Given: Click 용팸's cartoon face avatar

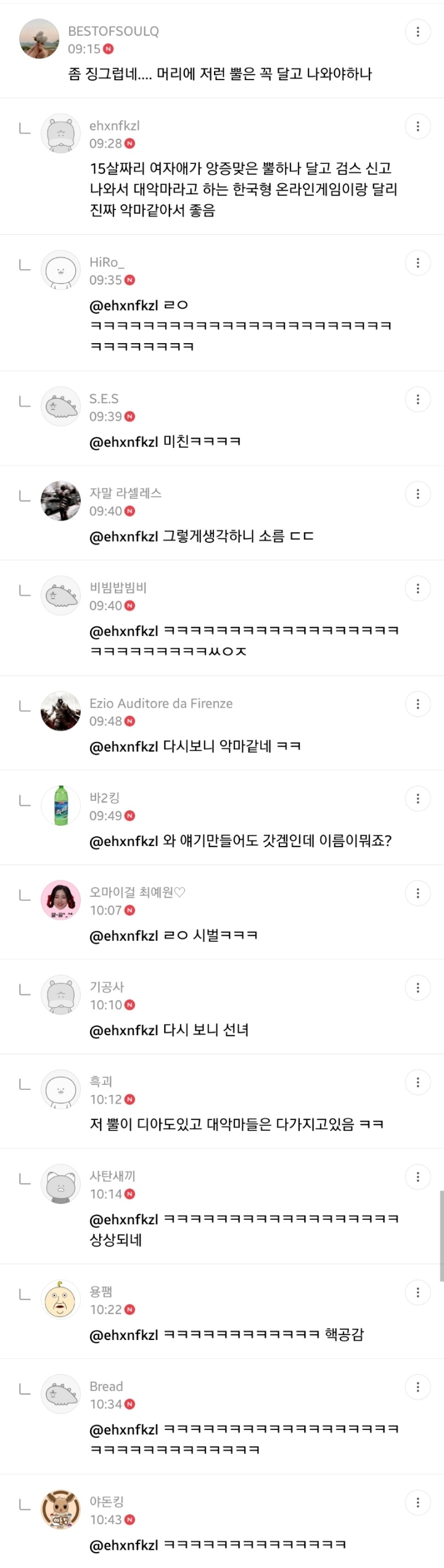Looking at the screenshot, I should [x=60, y=1300].
